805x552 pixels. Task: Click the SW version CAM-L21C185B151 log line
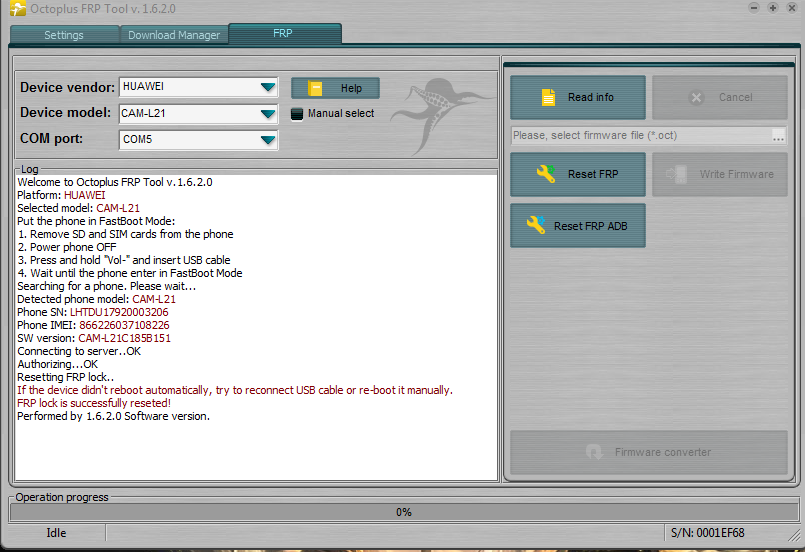coord(94,338)
